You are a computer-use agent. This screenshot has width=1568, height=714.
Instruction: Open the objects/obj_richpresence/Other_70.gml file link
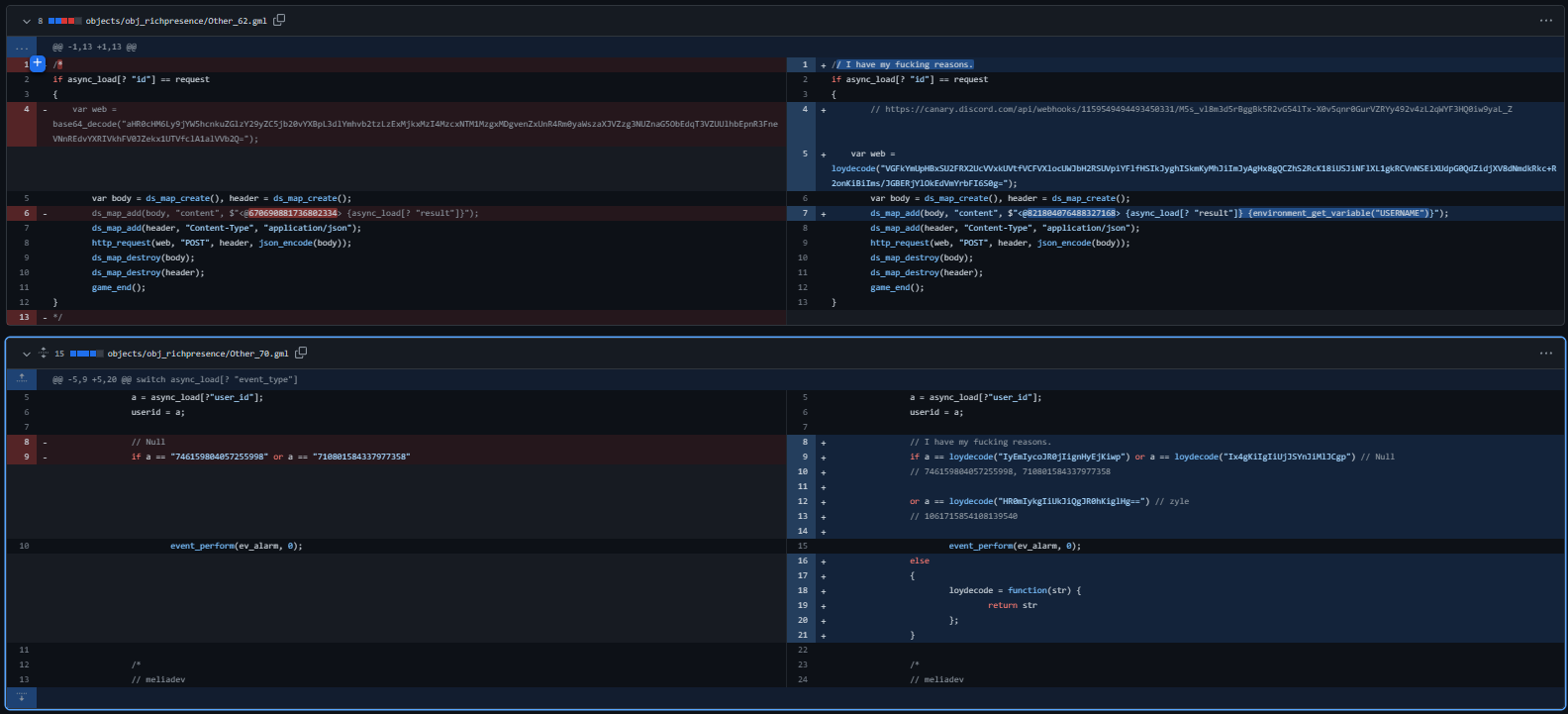(x=198, y=353)
